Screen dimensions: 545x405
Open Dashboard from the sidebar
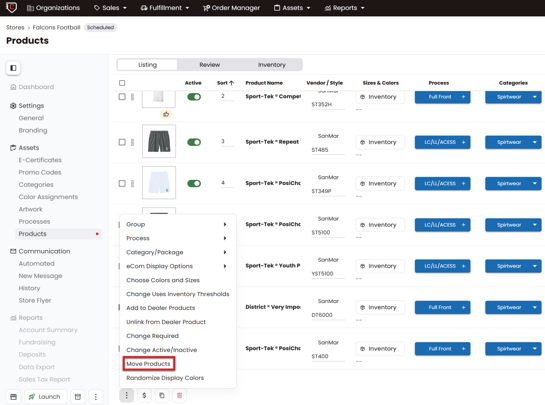pyautogui.click(x=32, y=87)
